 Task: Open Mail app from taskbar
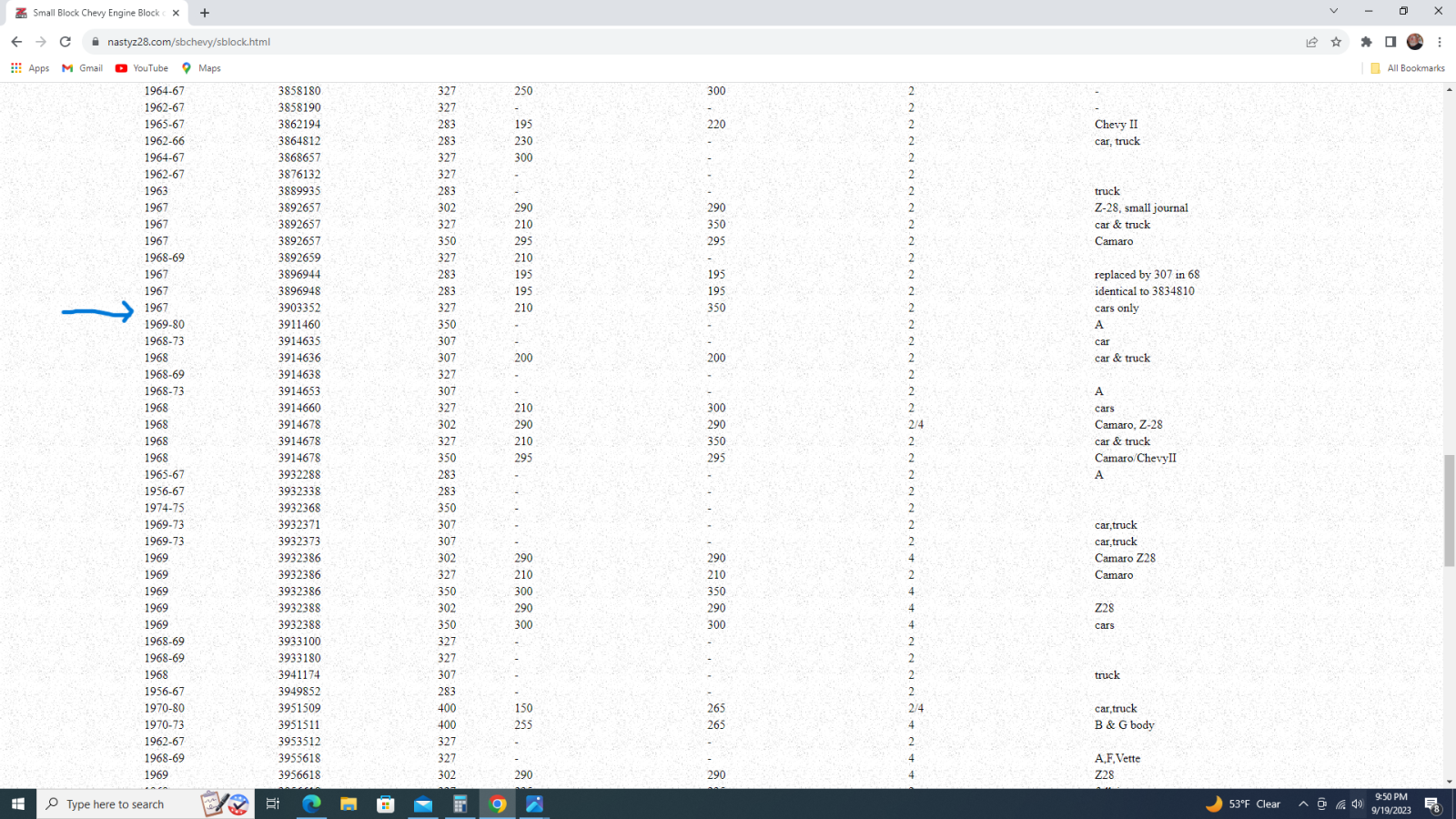click(423, 804)
